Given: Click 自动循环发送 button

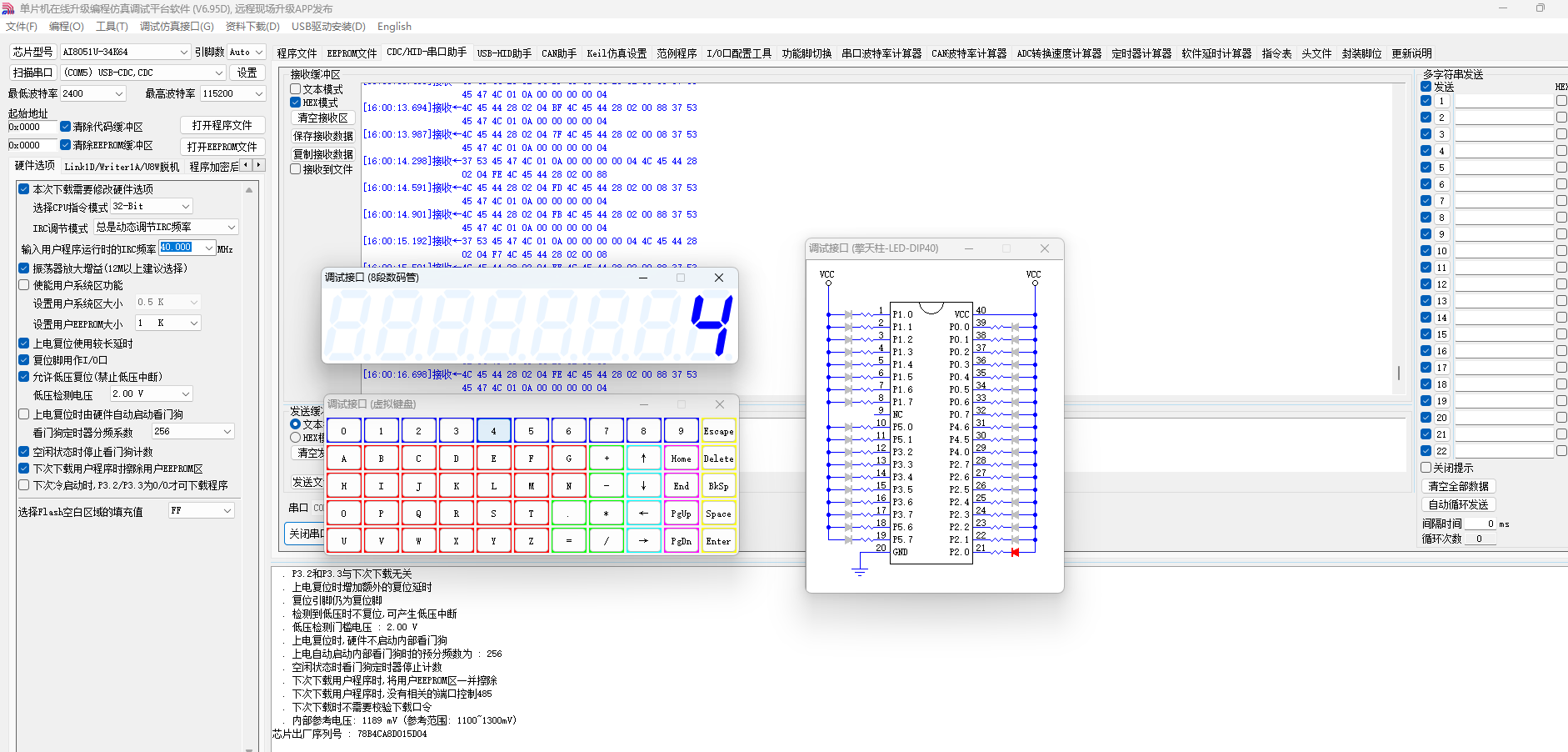Looking at the screenshot, I should click(1459, 504).
